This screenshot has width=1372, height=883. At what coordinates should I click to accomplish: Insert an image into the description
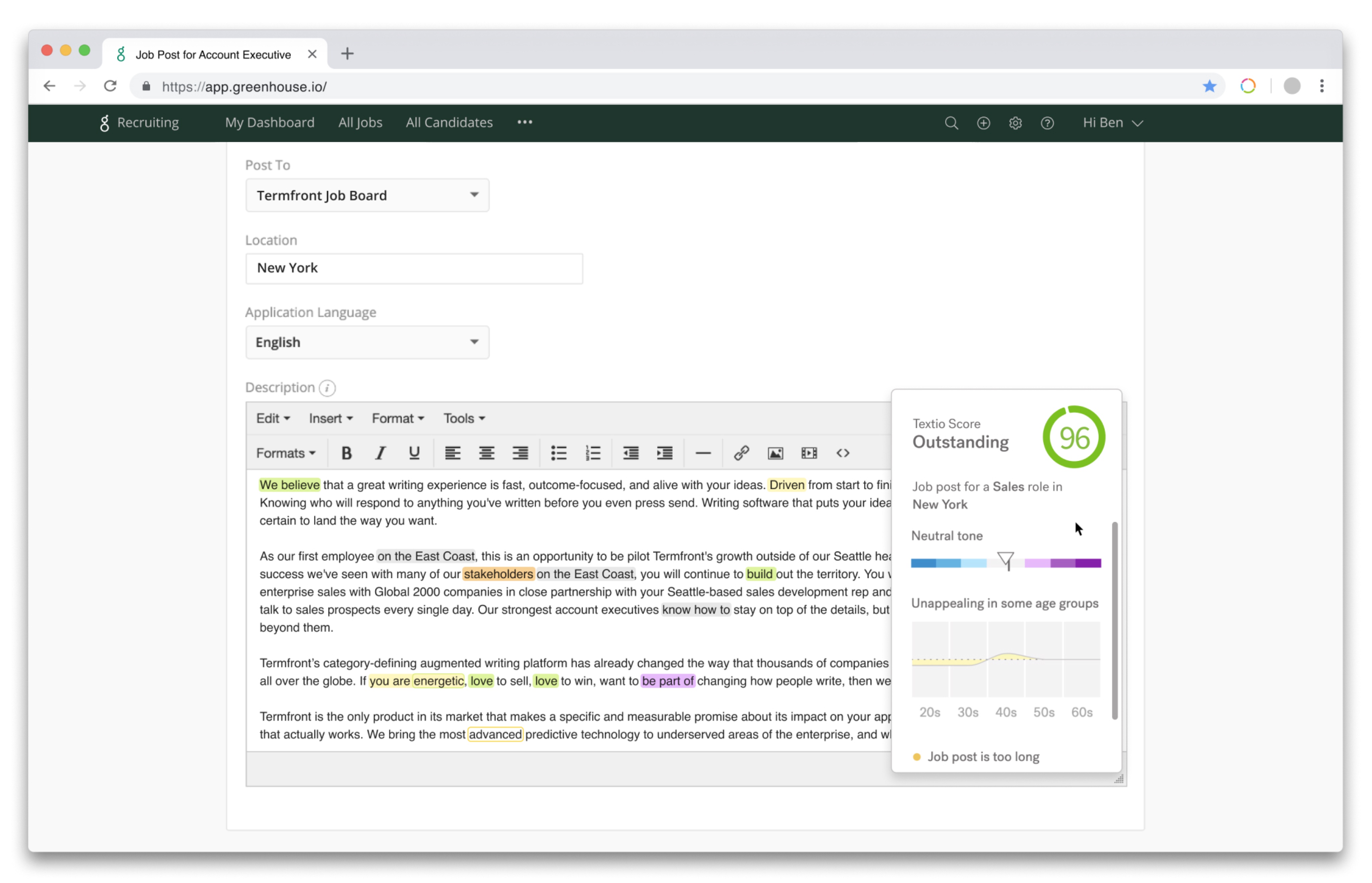(775, 453)
